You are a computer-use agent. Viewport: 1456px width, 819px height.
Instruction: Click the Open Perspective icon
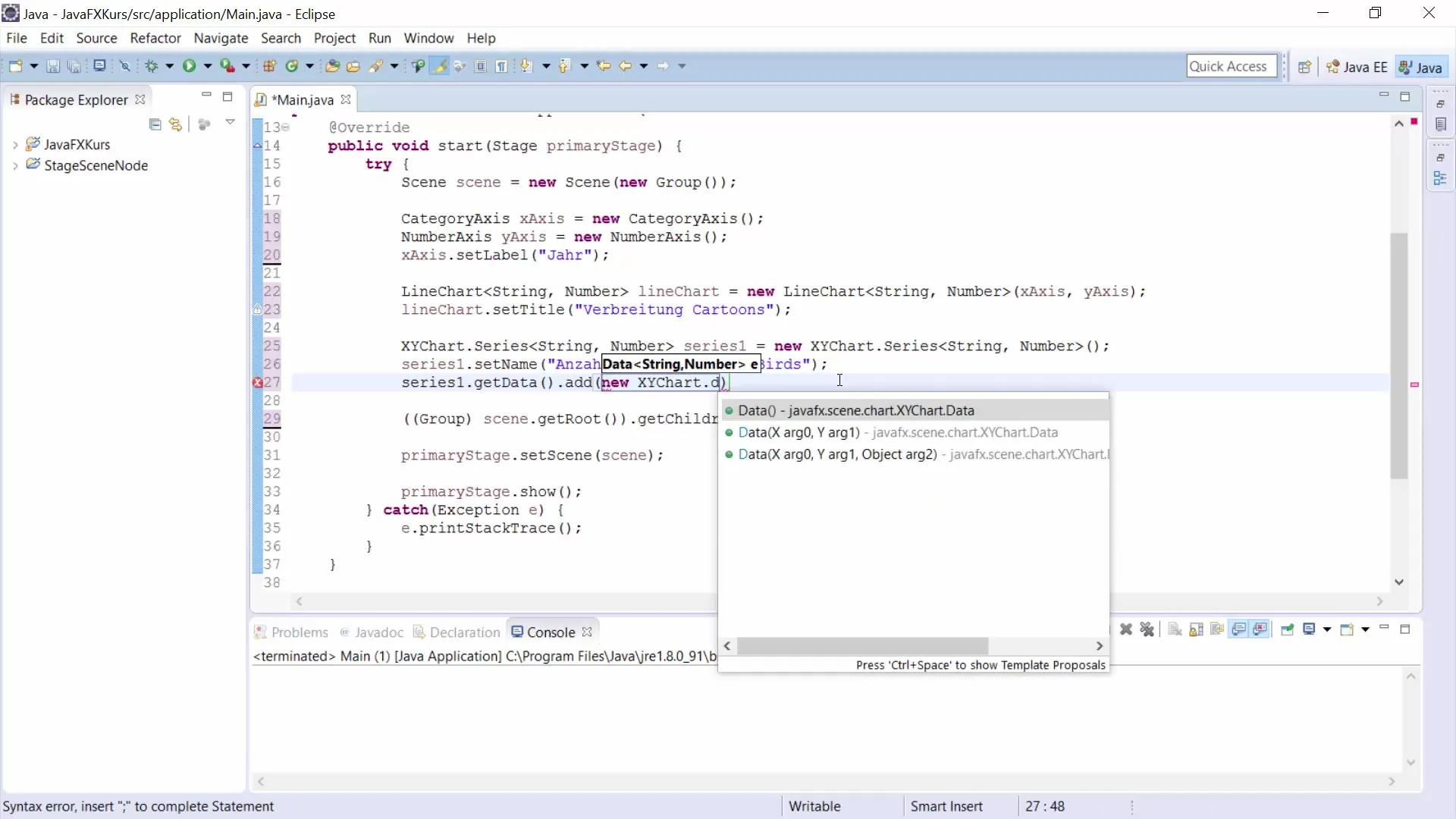tap(1304, 67)
